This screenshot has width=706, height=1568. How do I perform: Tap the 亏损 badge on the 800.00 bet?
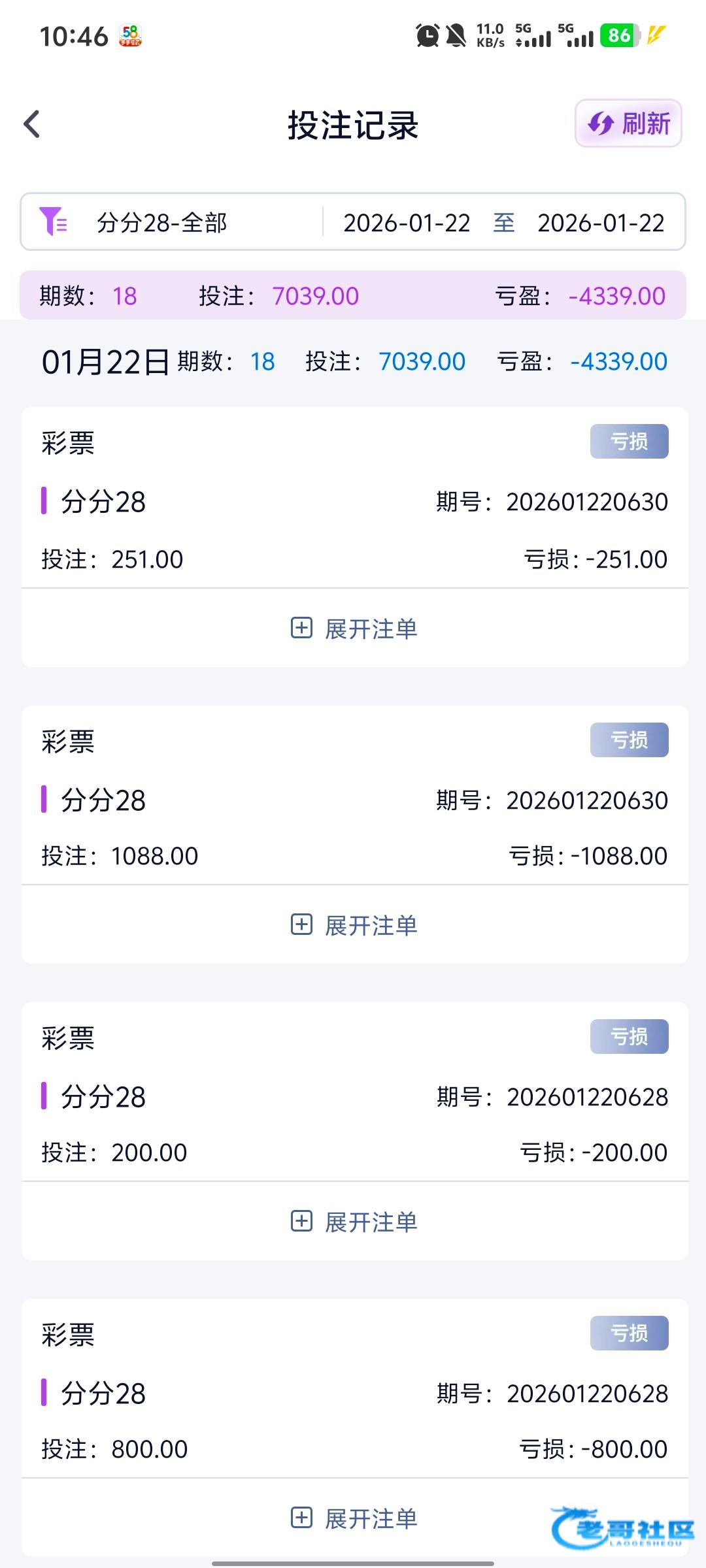629,1333
